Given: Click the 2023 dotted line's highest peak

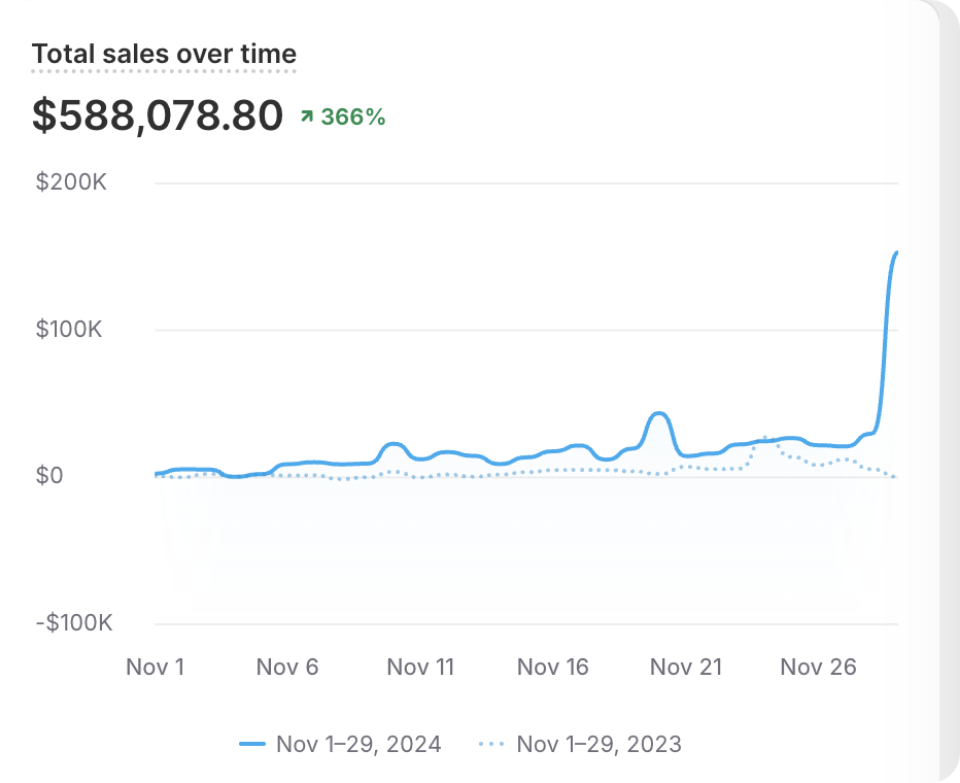Looking at the screenshot, I should point(765,437).
